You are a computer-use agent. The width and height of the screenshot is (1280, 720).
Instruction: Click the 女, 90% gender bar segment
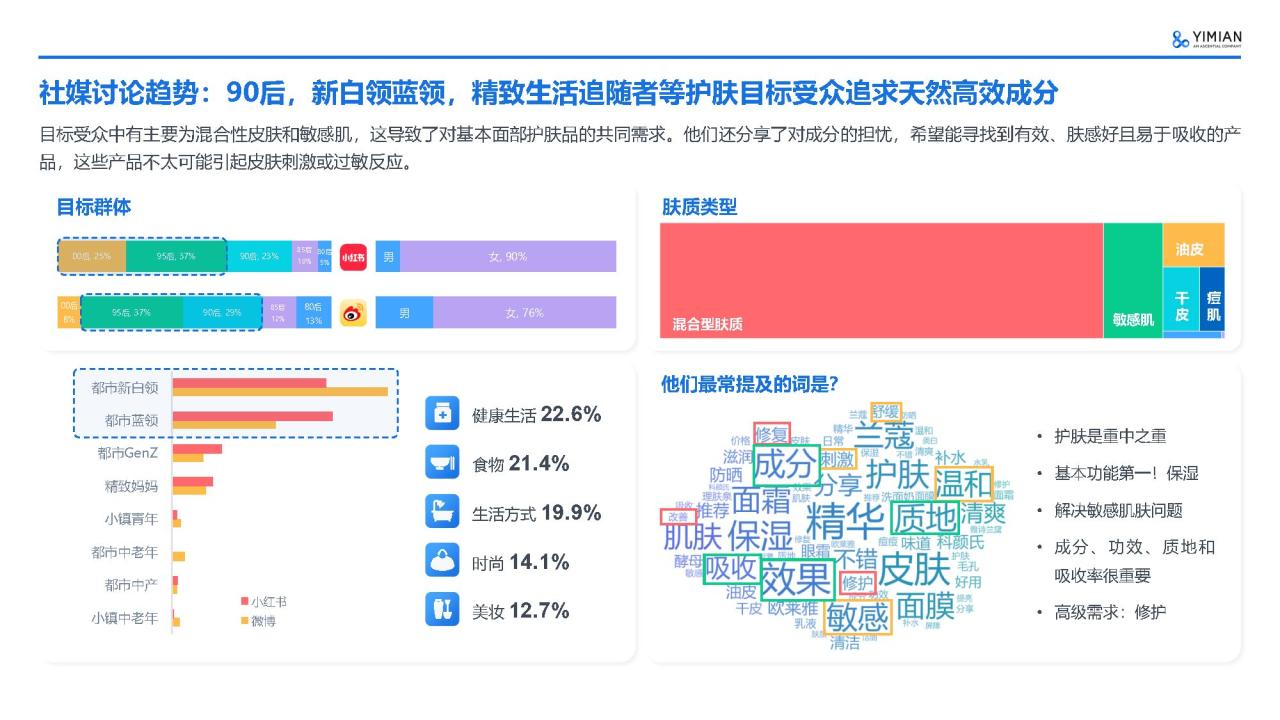[508, 257]
